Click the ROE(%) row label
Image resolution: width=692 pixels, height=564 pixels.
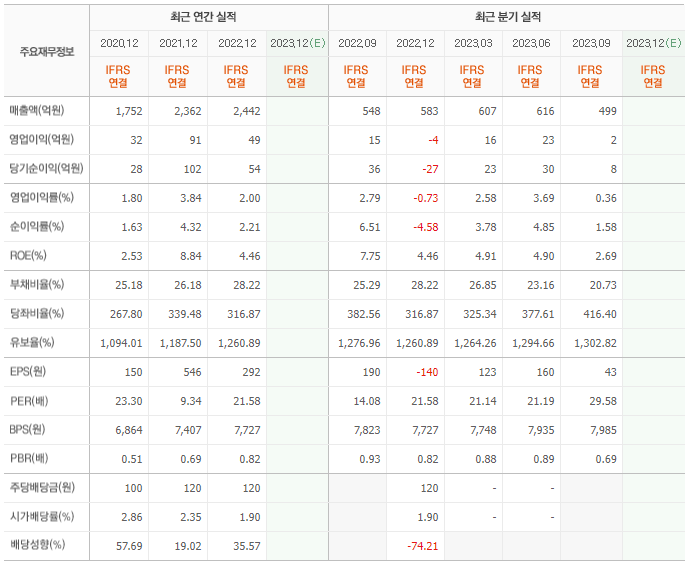28,256
